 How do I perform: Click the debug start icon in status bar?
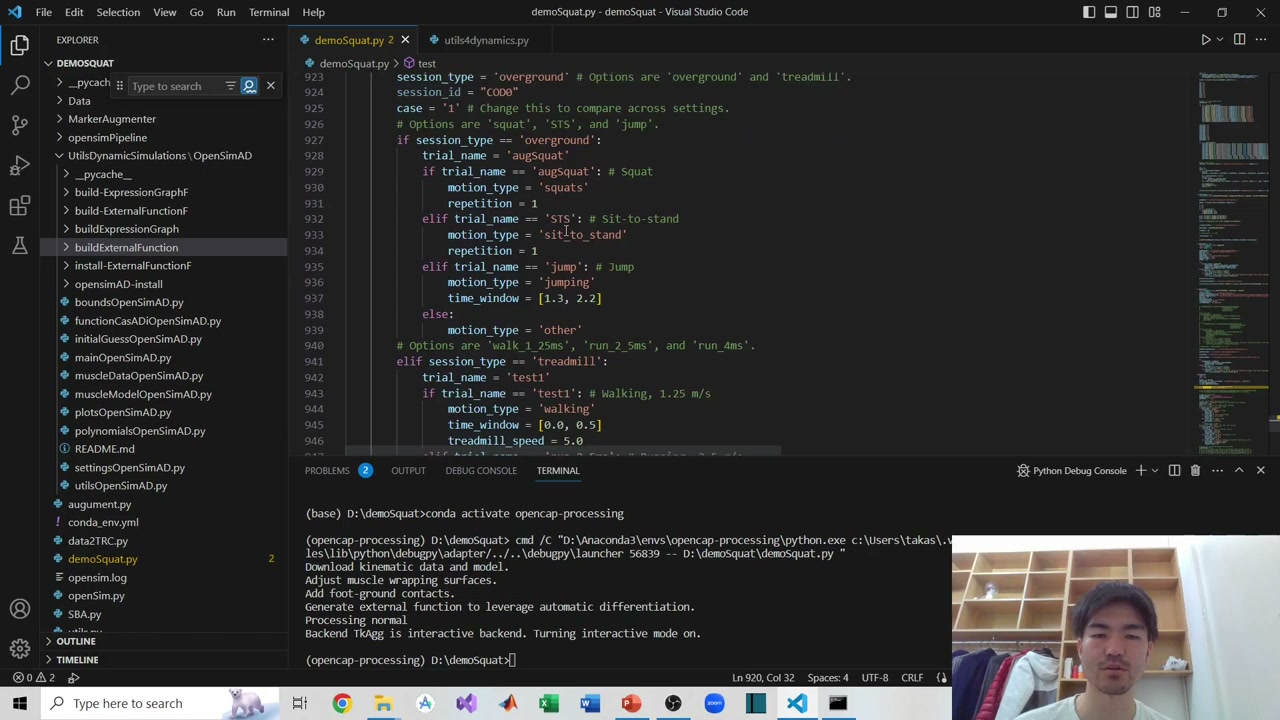73,678
